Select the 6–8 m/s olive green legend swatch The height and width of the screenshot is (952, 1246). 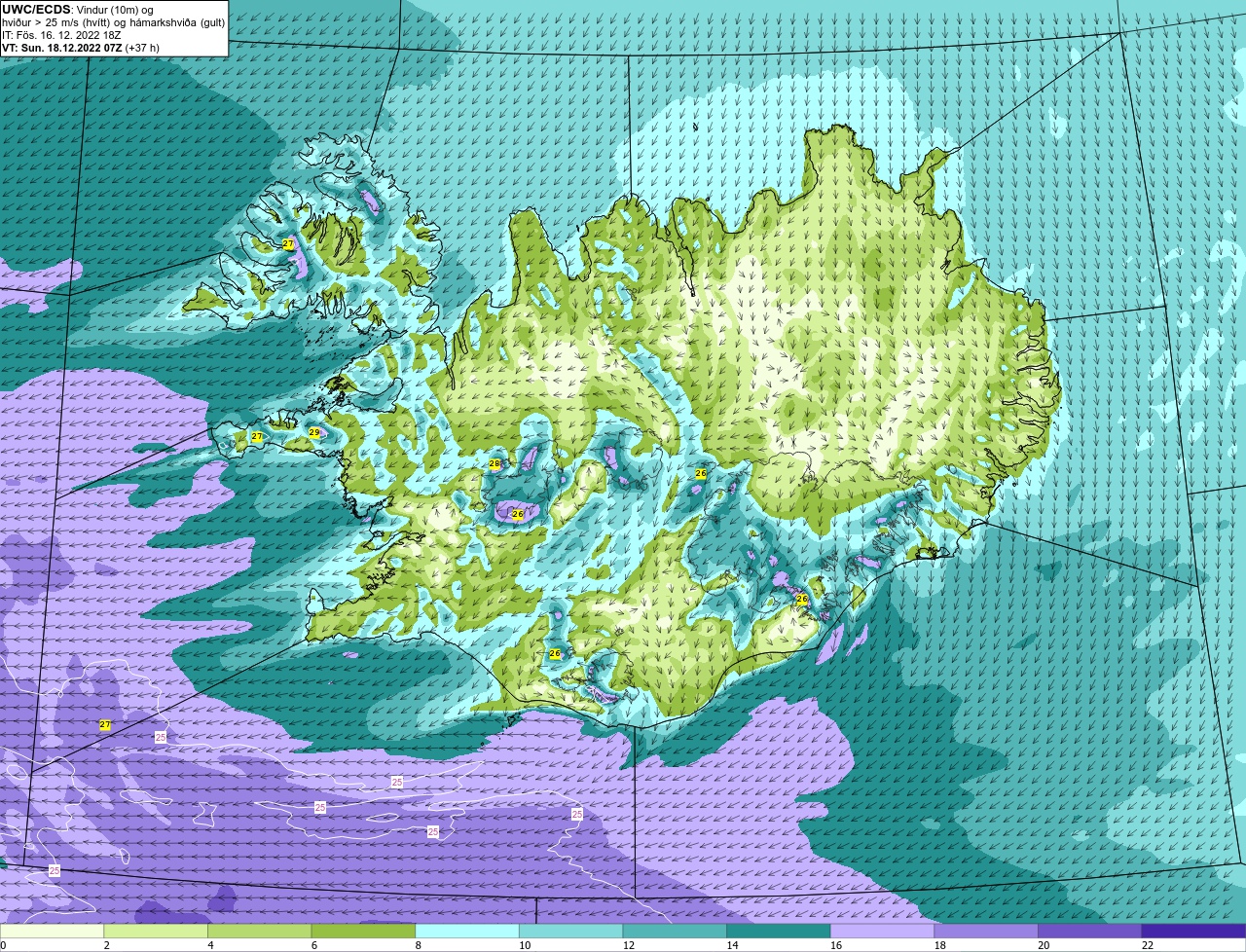point(363,932)
